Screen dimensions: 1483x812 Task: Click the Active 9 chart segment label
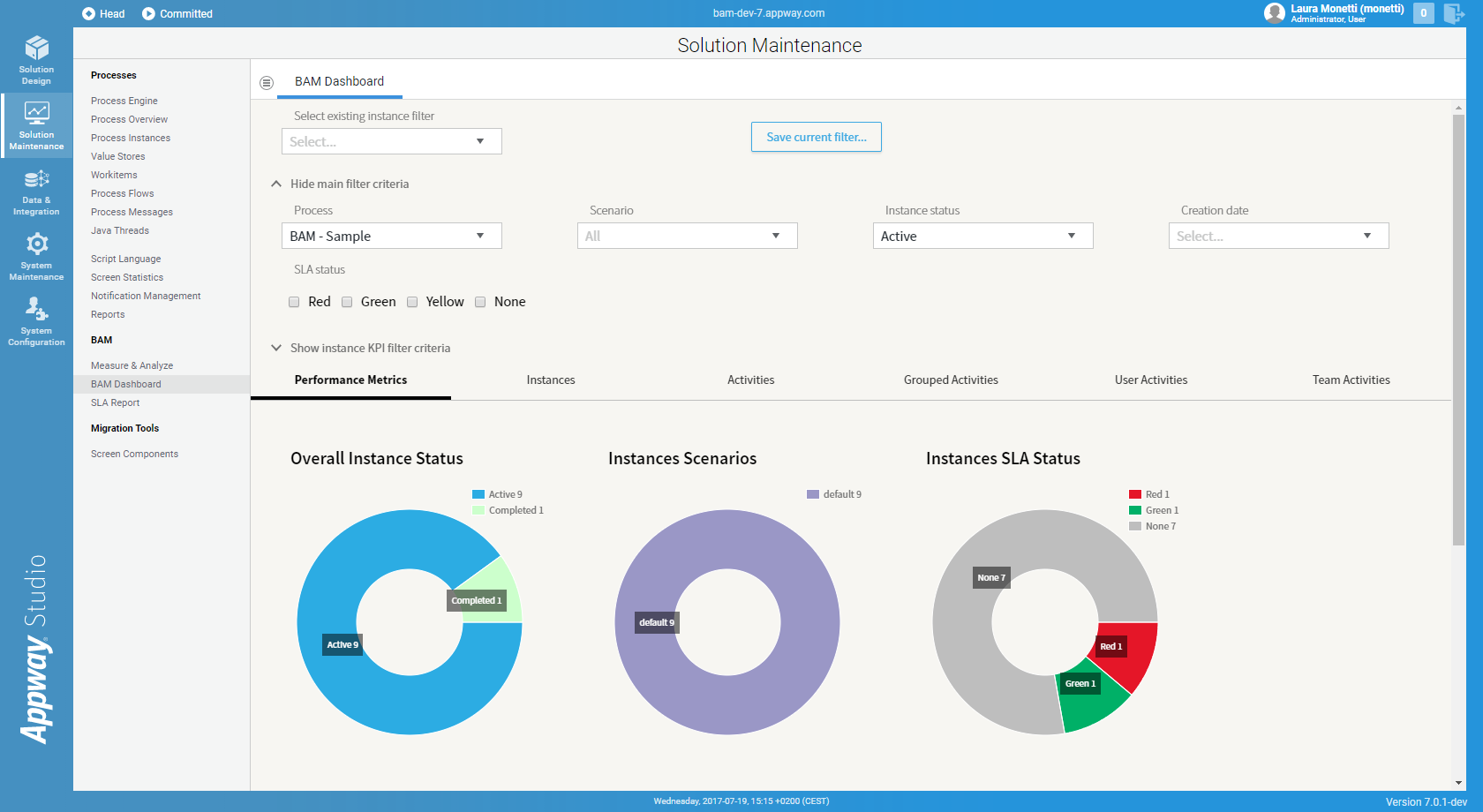point(343,644)
